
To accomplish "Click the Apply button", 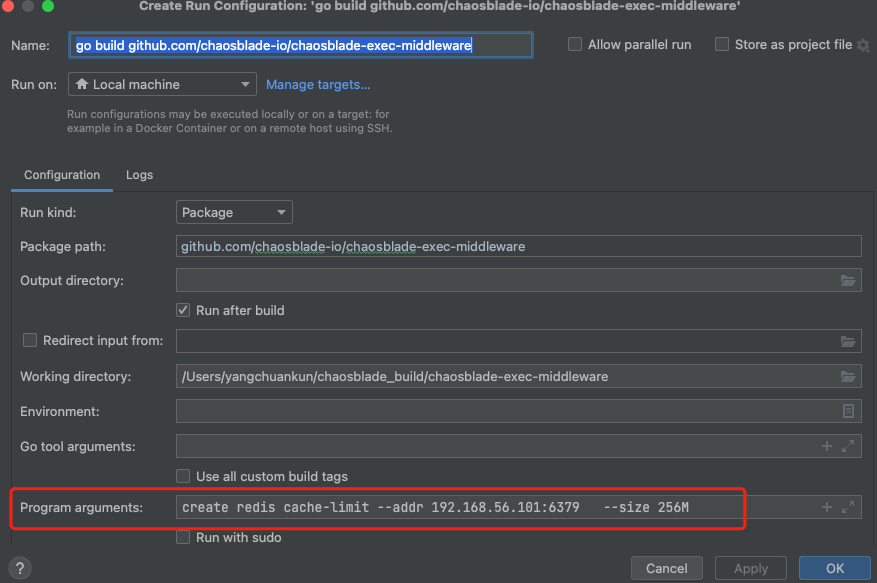I will [x=751, y=568].
